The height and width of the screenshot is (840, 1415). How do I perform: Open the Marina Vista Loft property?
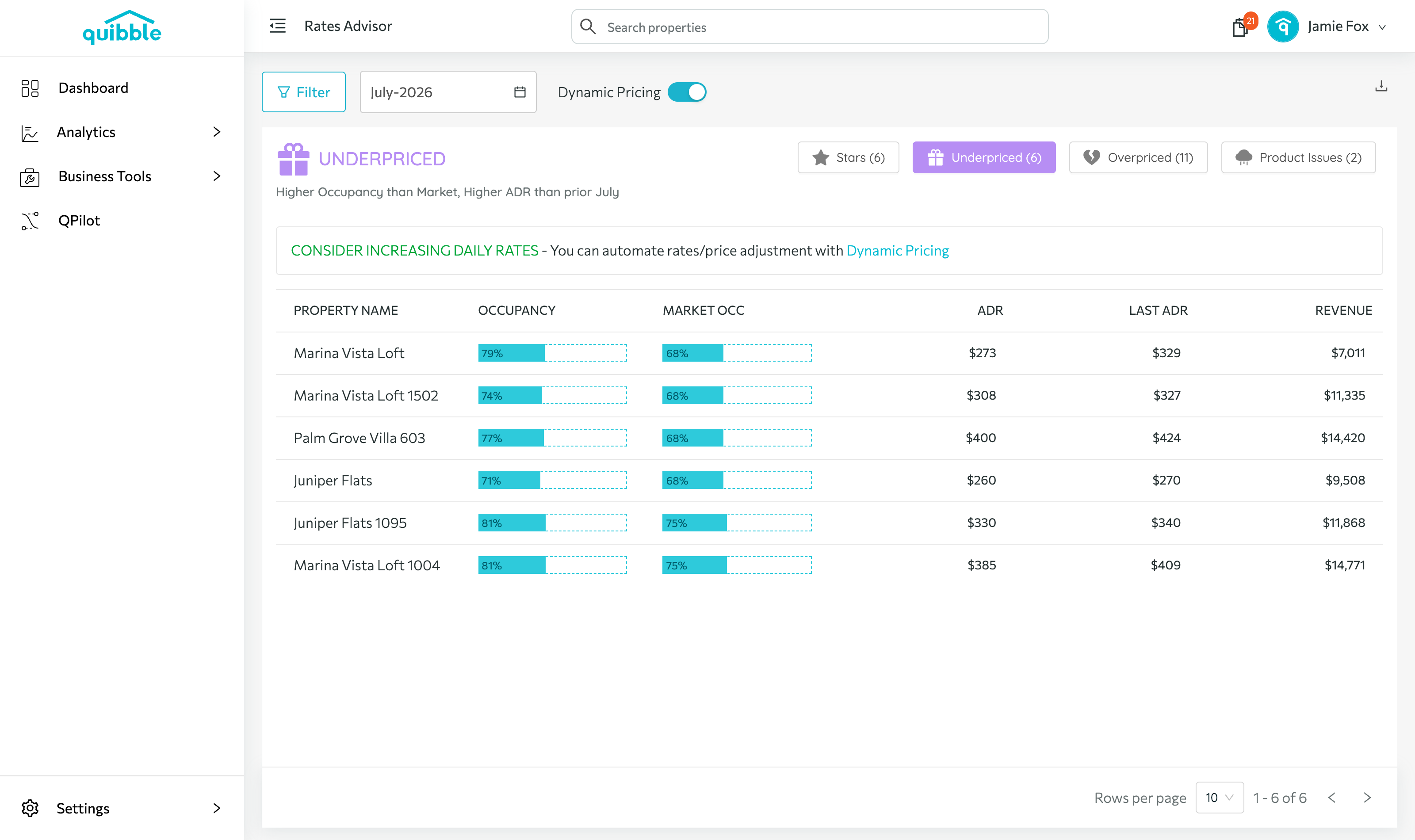click(348, 353)
